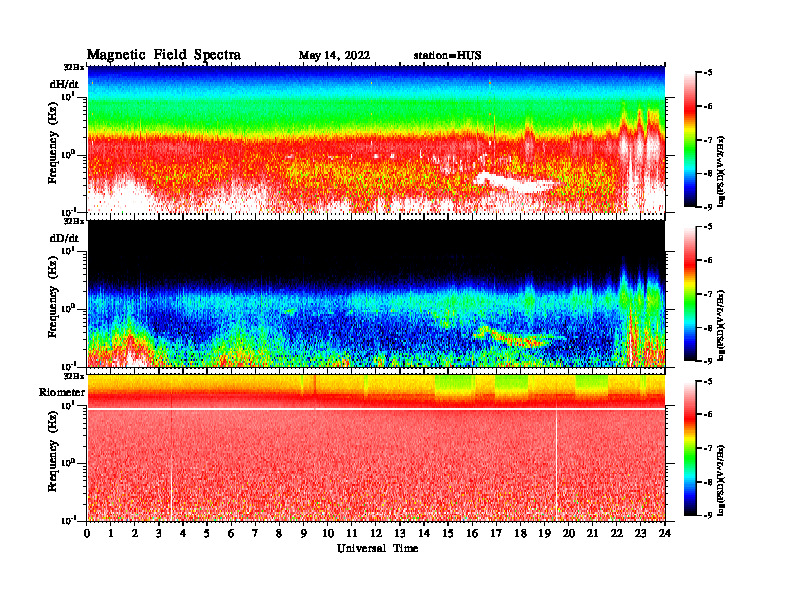
Task: Click the "-5" tick of Riometer color scale
Action: (x=708, y=381)
